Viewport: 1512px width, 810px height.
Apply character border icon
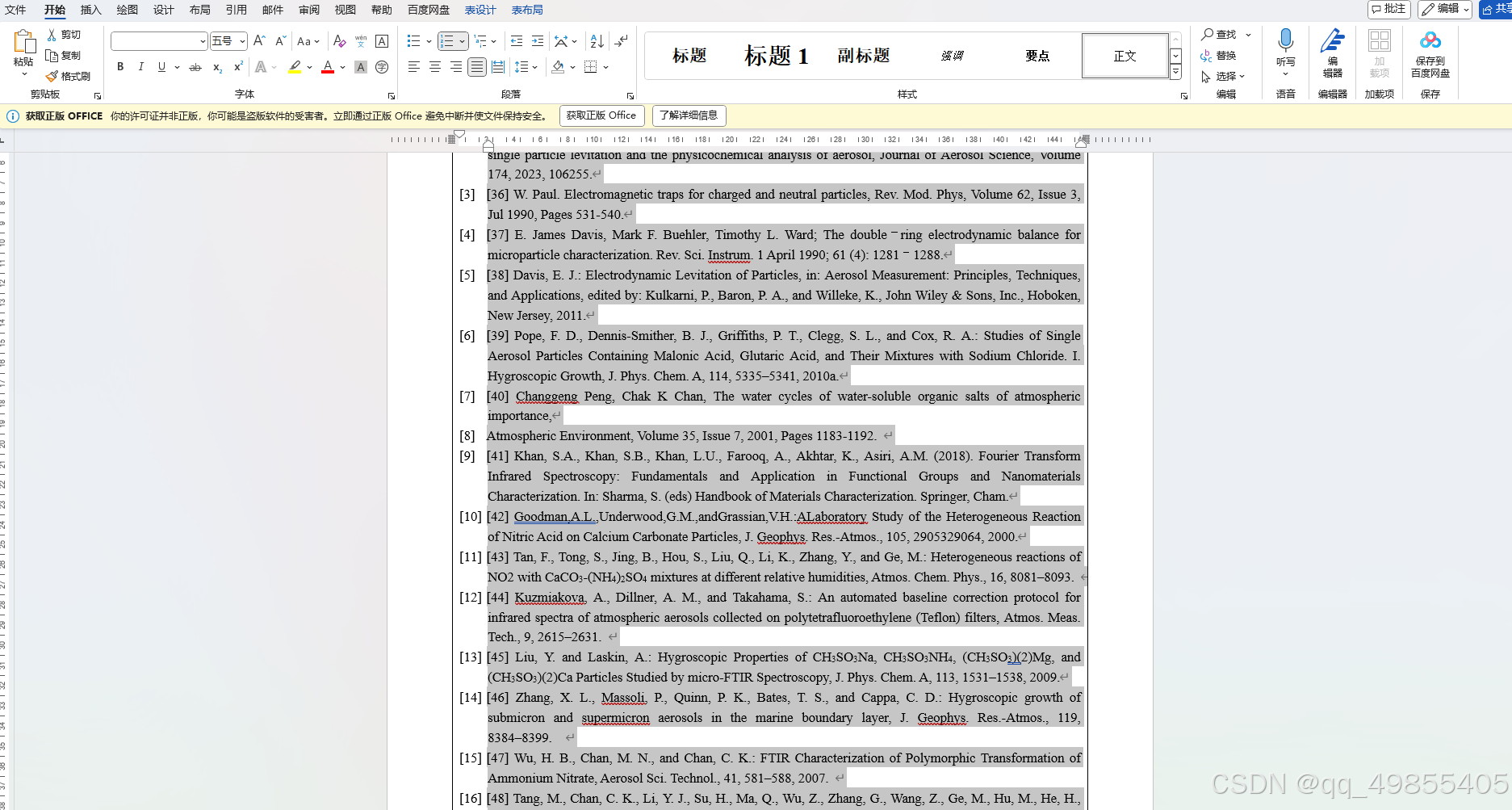click(382, 41)
